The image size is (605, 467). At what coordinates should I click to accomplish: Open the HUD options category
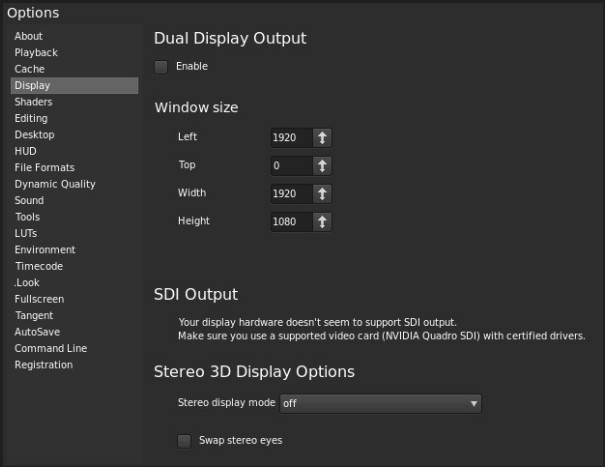[x=25, y=151]
